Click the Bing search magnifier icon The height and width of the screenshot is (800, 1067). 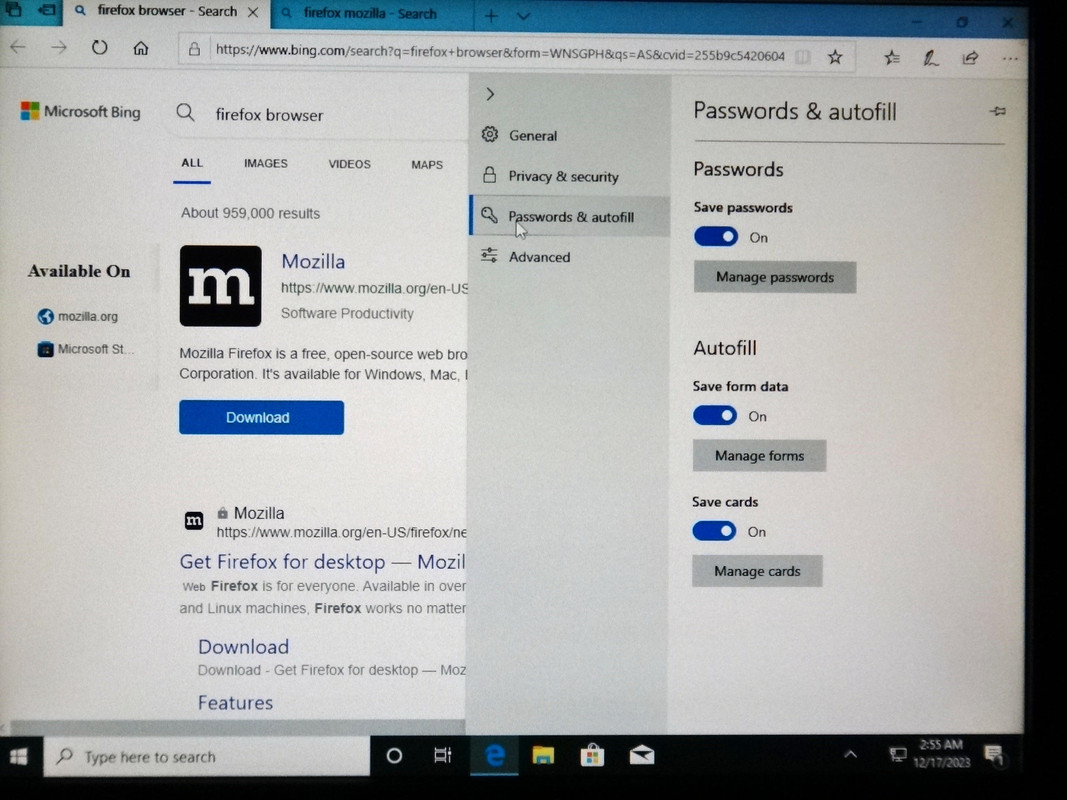[185, 113]
